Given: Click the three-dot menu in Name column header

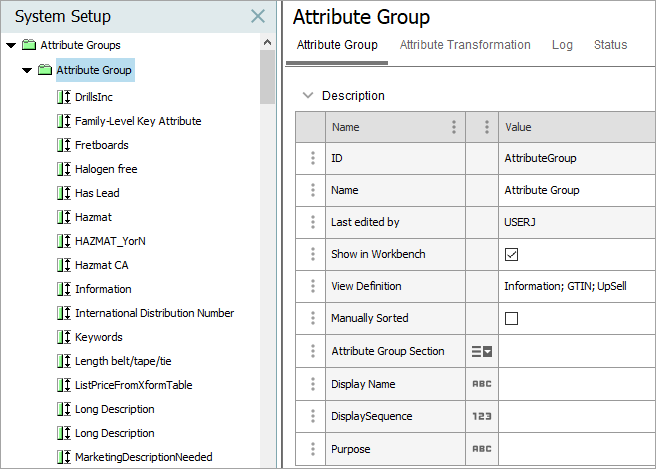Looking at the screenshot, I should (x=454, y=127).
